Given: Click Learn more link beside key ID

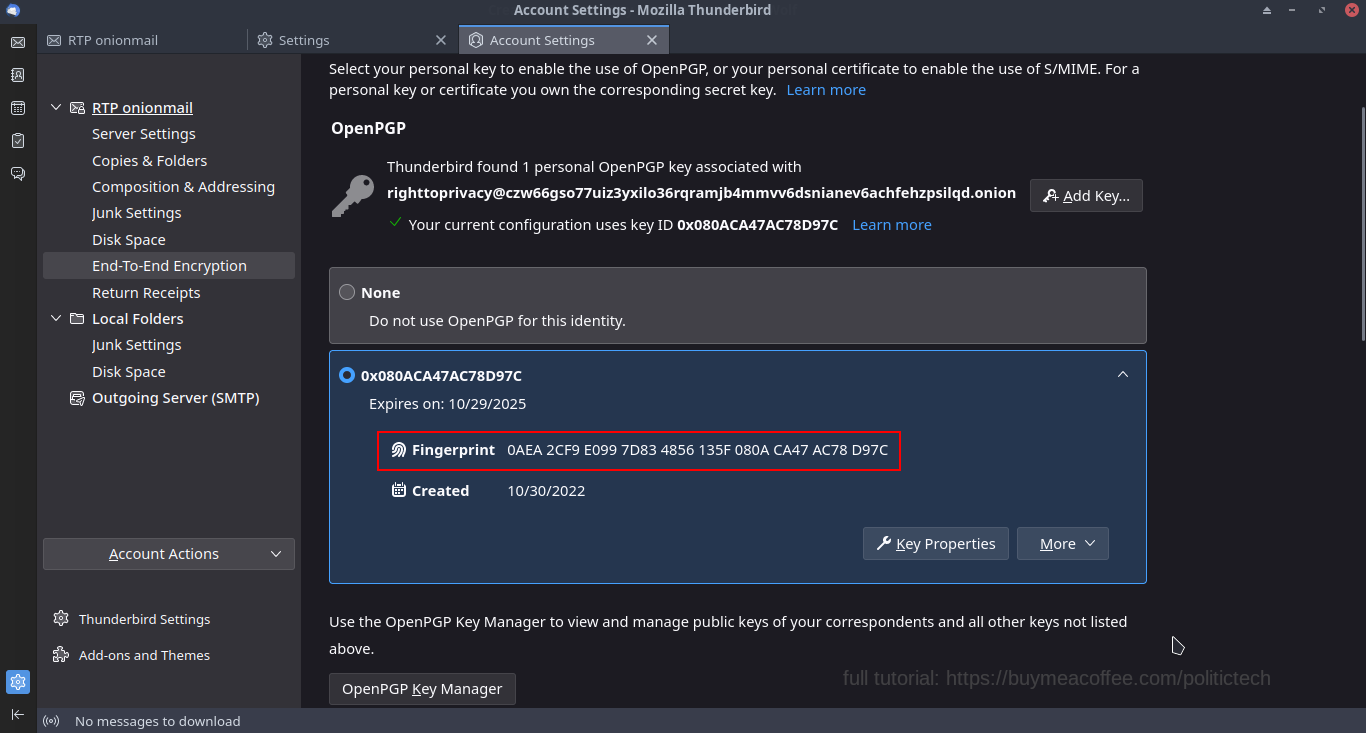Looking at the screenshot, I should [892, 225].
